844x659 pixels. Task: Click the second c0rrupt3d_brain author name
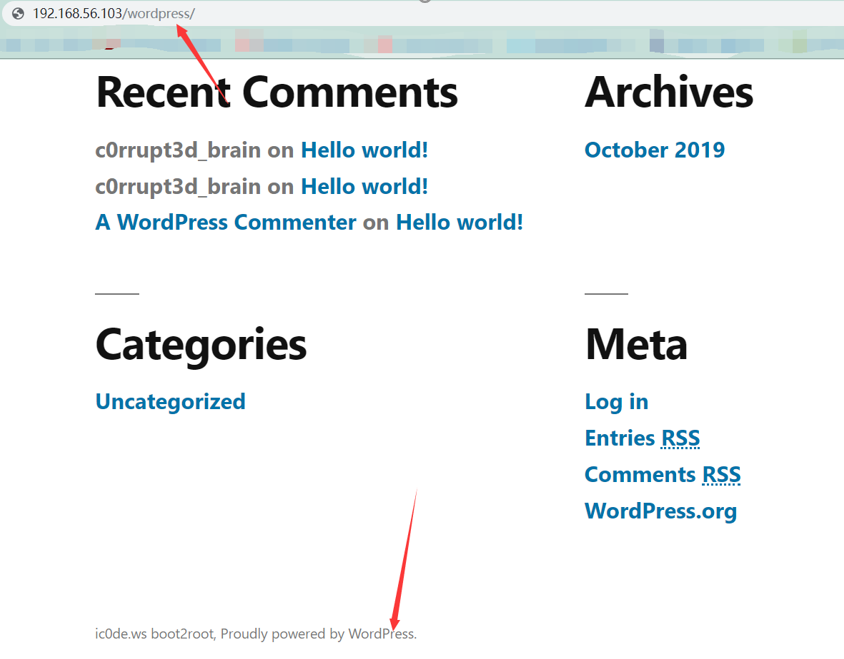[178, 187]
